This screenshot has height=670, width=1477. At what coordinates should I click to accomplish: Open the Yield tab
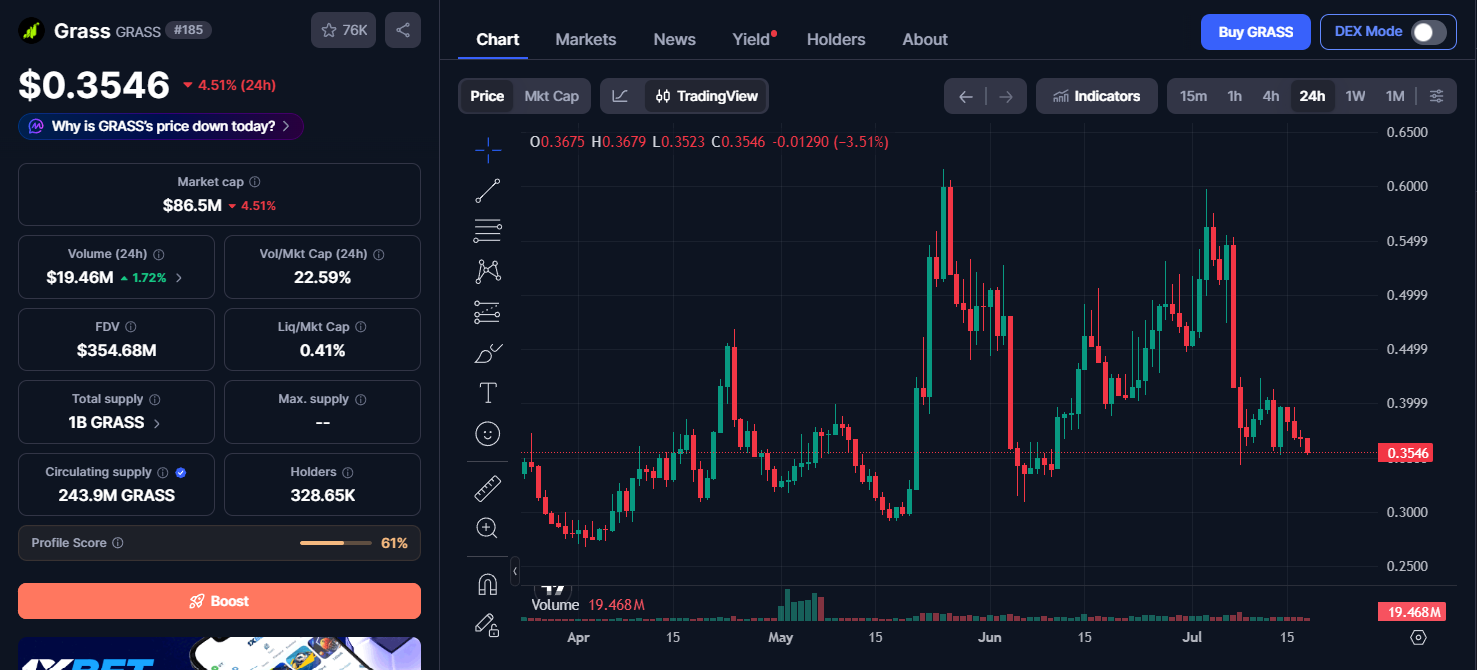pos(752,39)
